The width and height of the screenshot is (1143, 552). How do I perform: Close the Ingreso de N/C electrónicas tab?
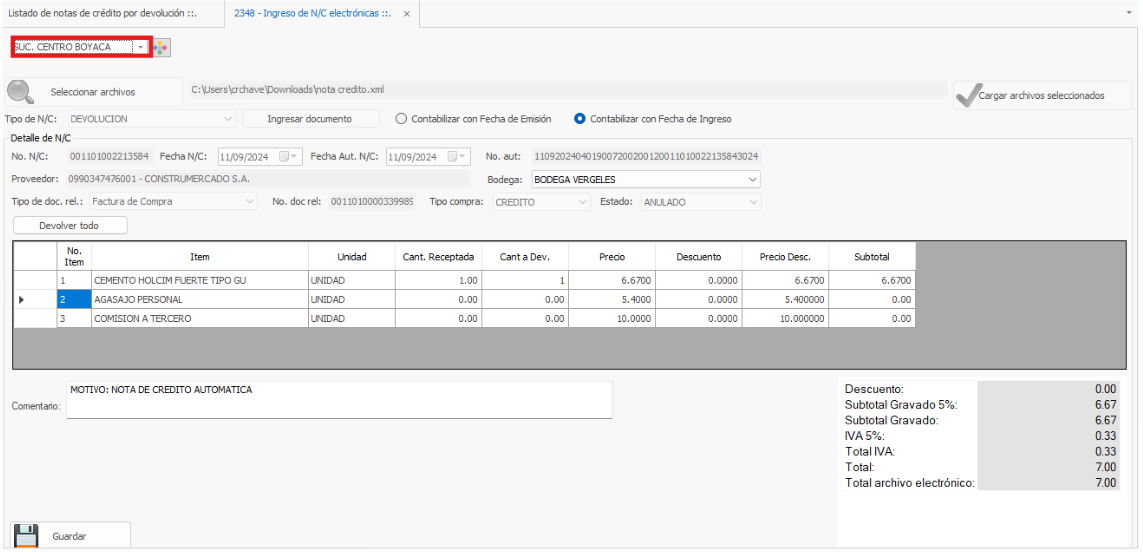407,14
